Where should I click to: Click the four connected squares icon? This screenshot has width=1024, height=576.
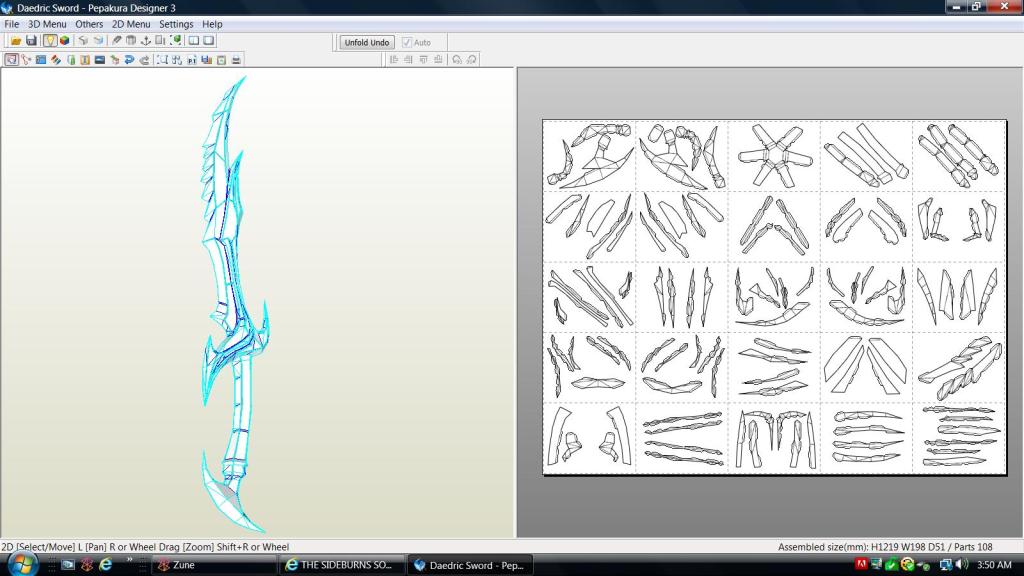point(176,59)
